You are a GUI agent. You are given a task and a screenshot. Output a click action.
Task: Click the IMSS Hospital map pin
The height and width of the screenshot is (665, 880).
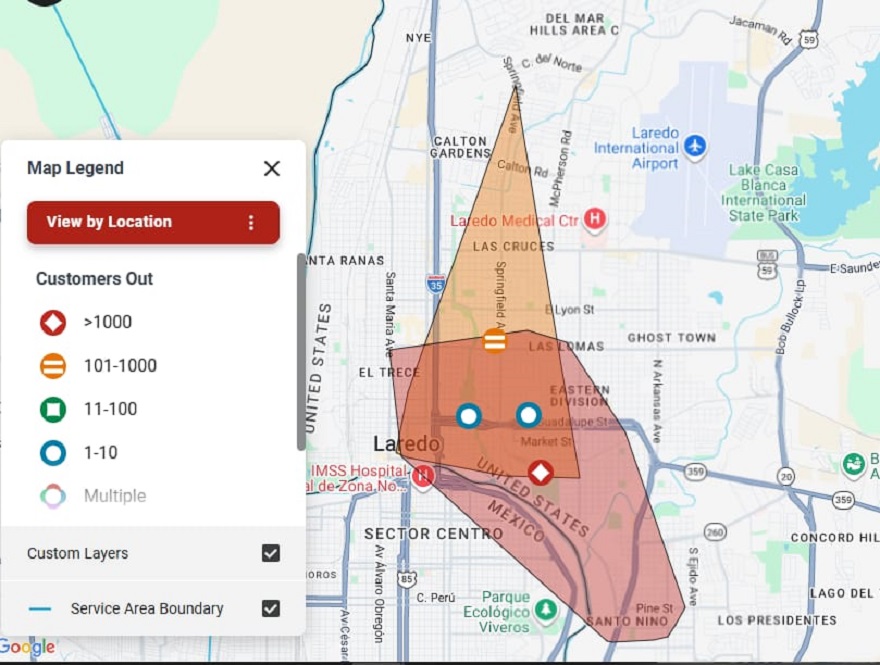click(x=423, y=474)
